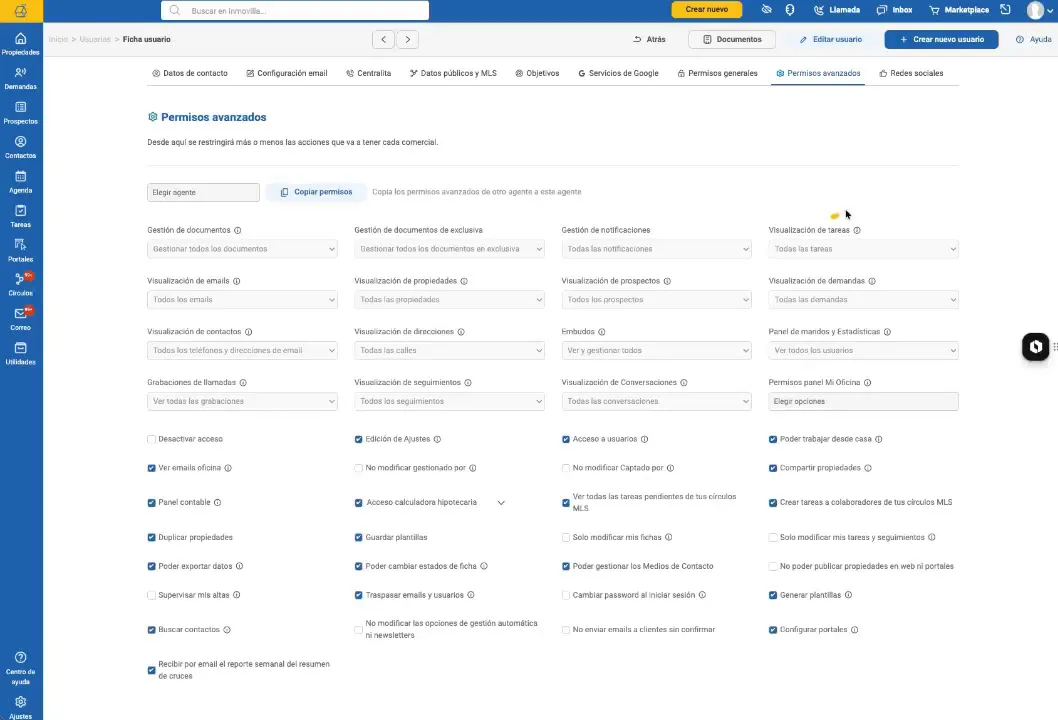Open Correo in the sidebar
Viewport: 1058px width, 720px height.
point(21,319)
